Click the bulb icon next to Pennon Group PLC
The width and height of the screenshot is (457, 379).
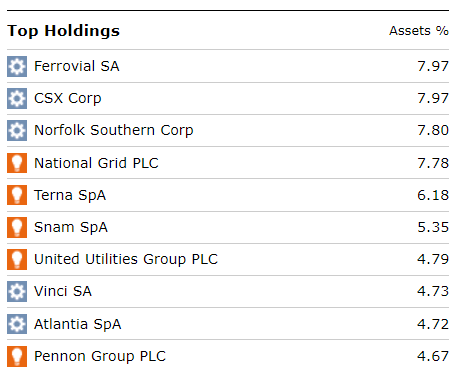coord(17,356)
